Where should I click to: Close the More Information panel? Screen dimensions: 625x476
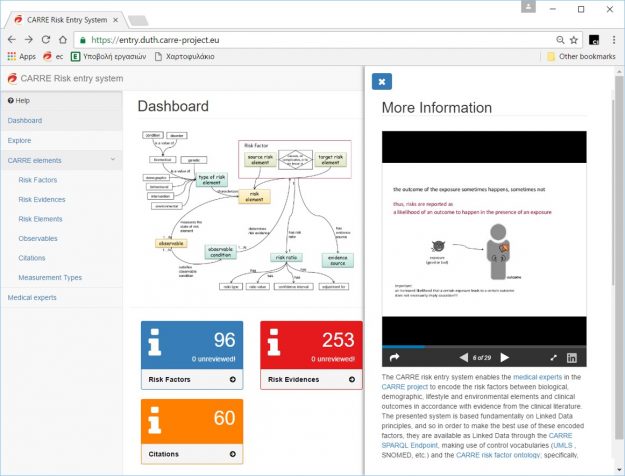[381, 81]
